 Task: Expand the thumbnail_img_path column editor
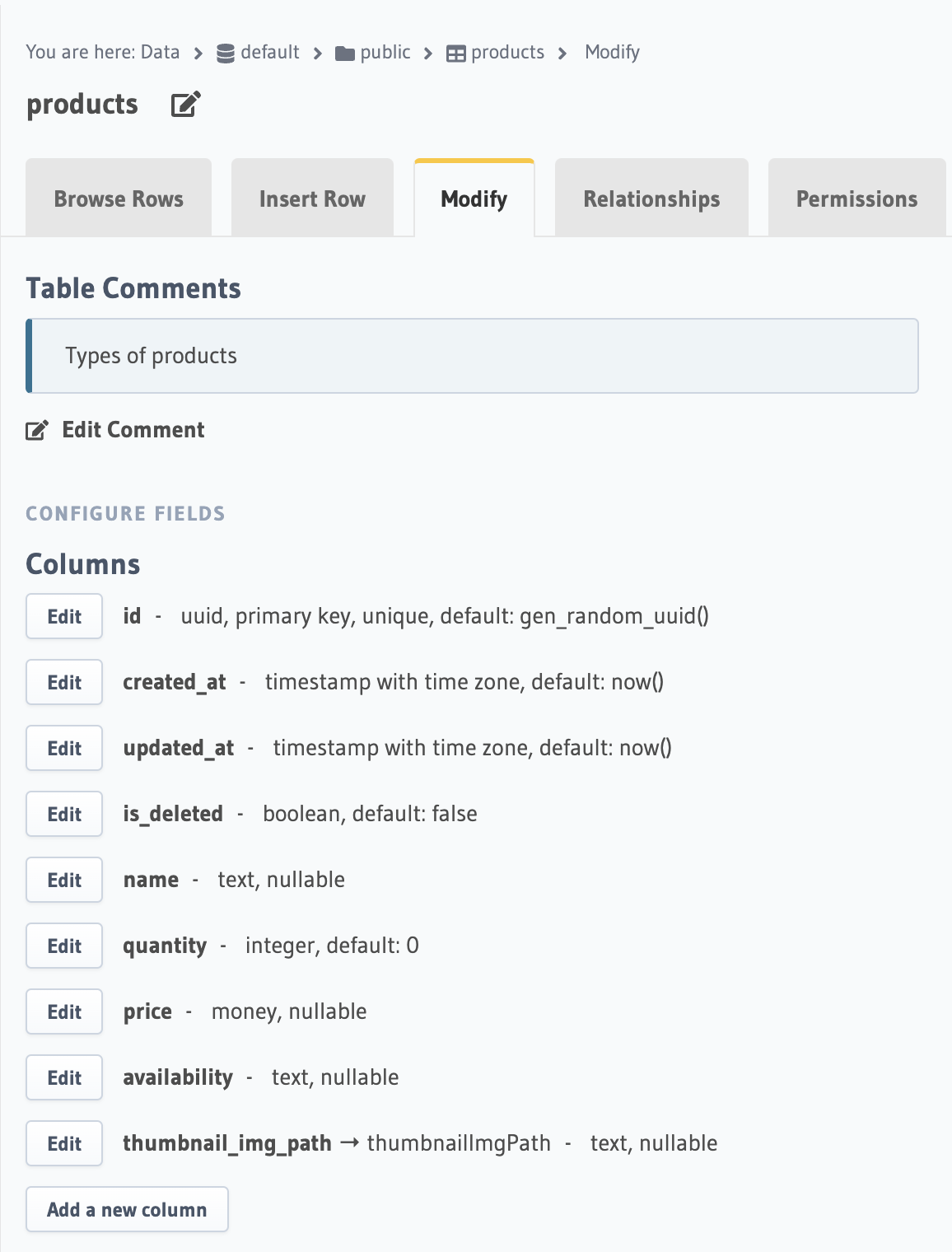[64, 1143]
